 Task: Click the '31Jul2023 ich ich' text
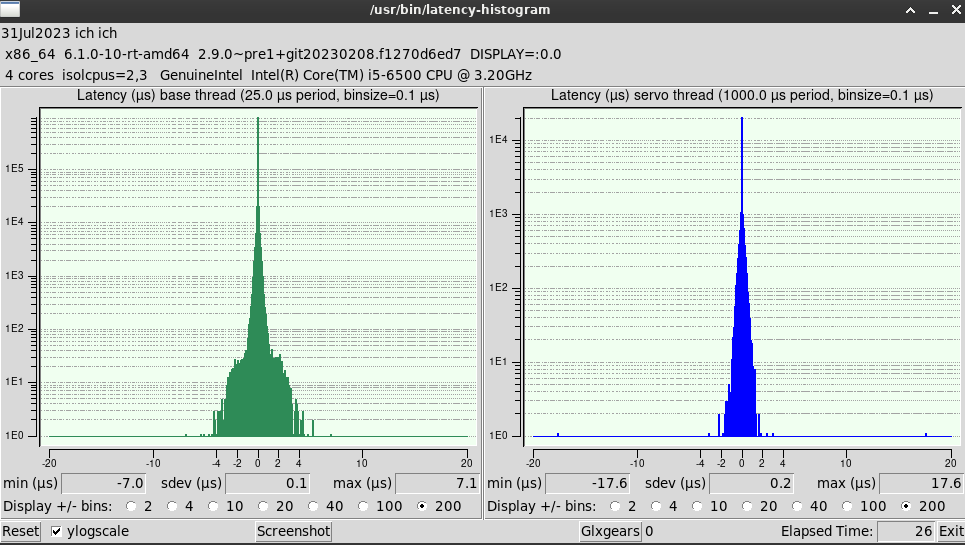coord(59,33)
